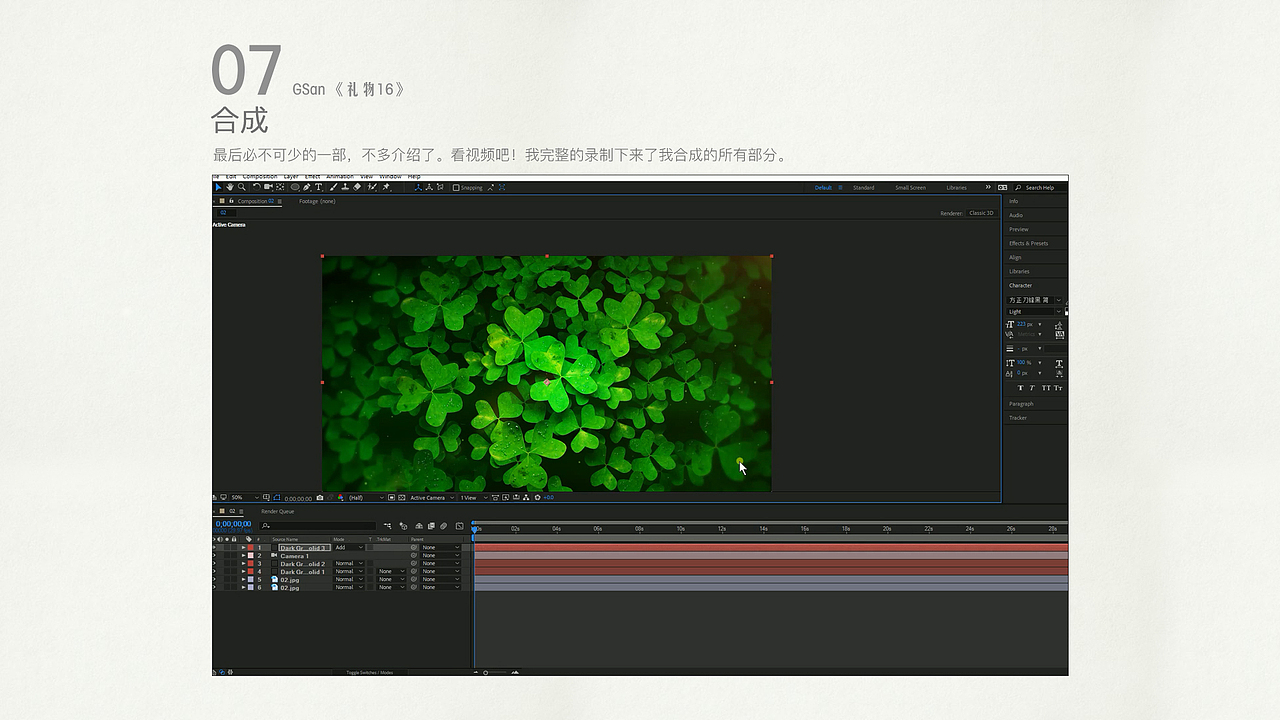Image resolution: width=1280 pixels, height=720 pixels.
Task: Click the Classic 3D renderer button
Action: (x=981, y=213)
